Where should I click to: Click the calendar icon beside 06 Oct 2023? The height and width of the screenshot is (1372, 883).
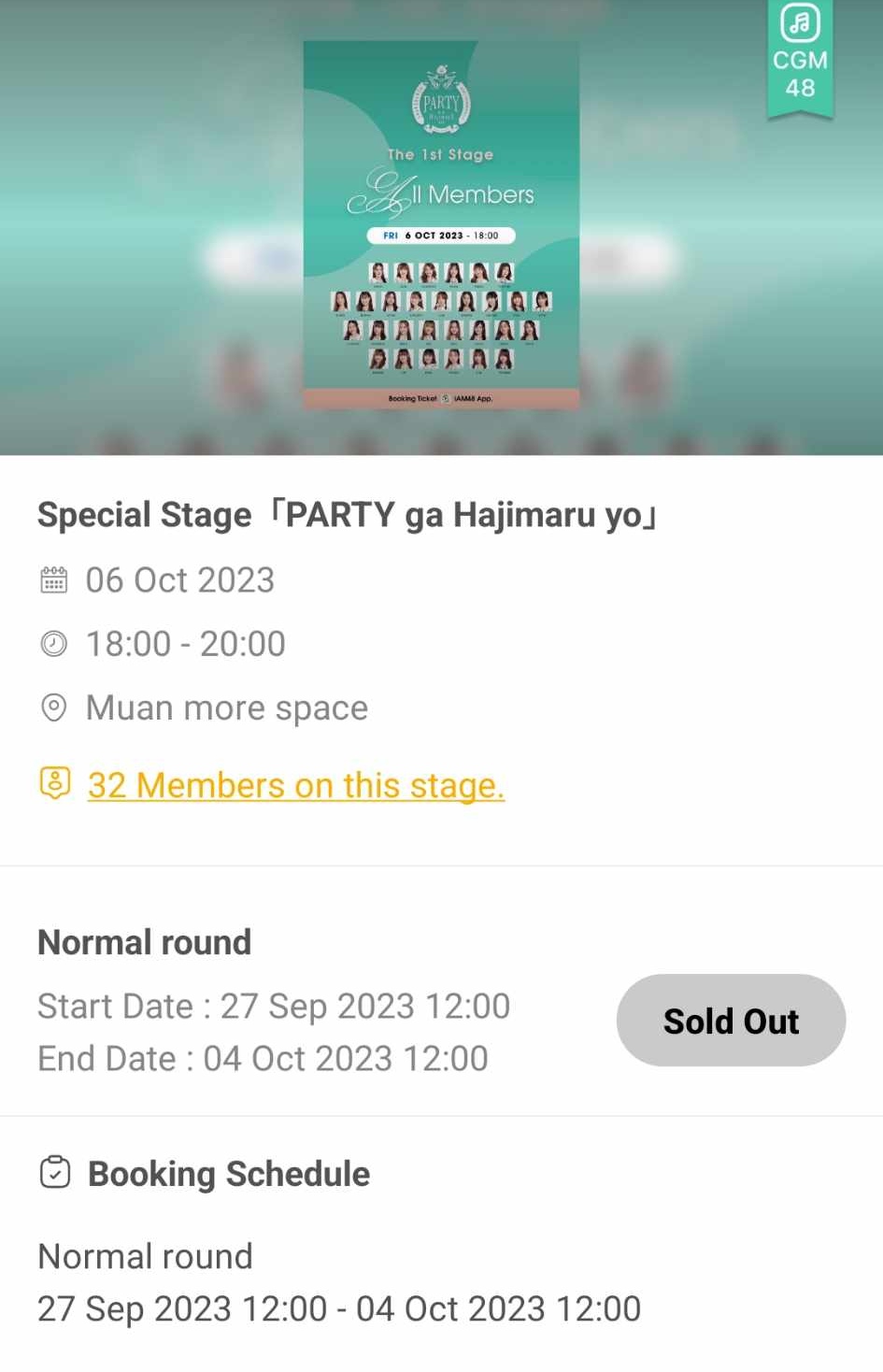pos(54,580)
